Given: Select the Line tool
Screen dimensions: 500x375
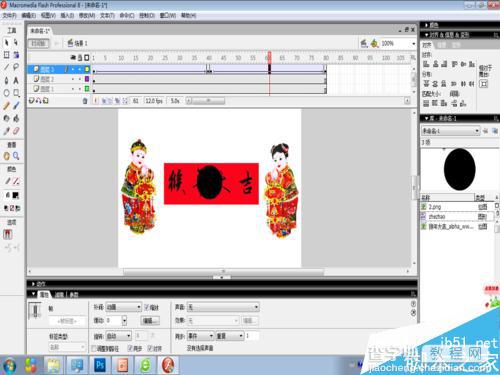Looking at the screenshot, I should [x=6, y=67].
